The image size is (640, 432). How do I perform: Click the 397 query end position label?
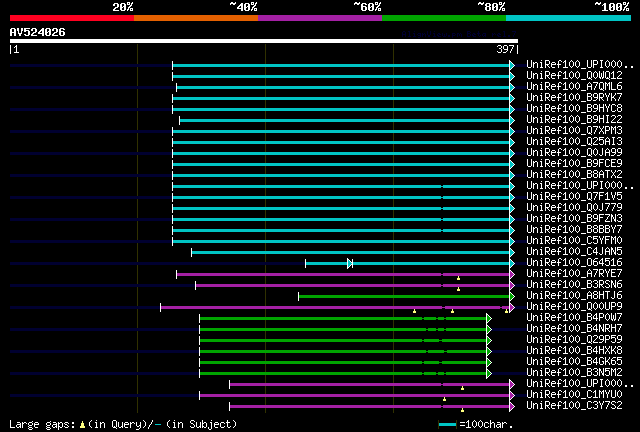(505, 49)
